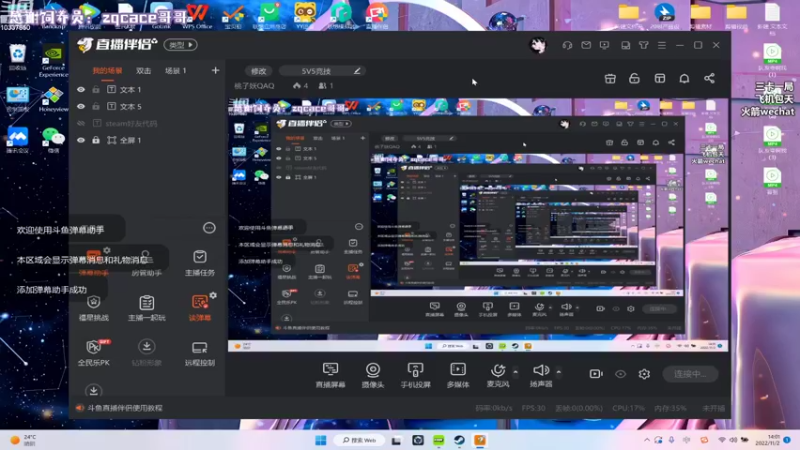Click the bell notification icon

[684, 79]
